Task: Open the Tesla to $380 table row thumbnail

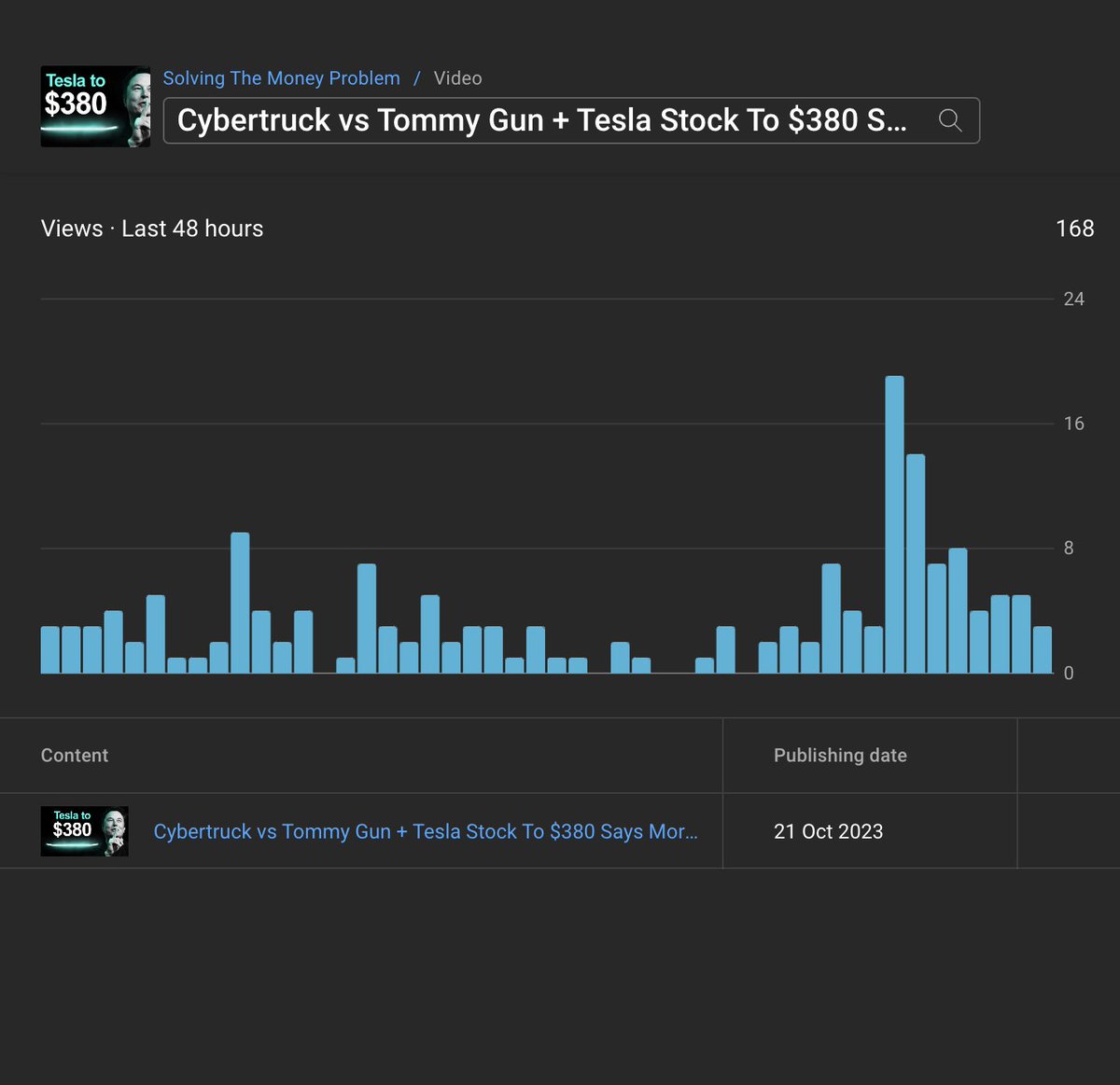Action: pyautogui.click(x=85, y=831)
